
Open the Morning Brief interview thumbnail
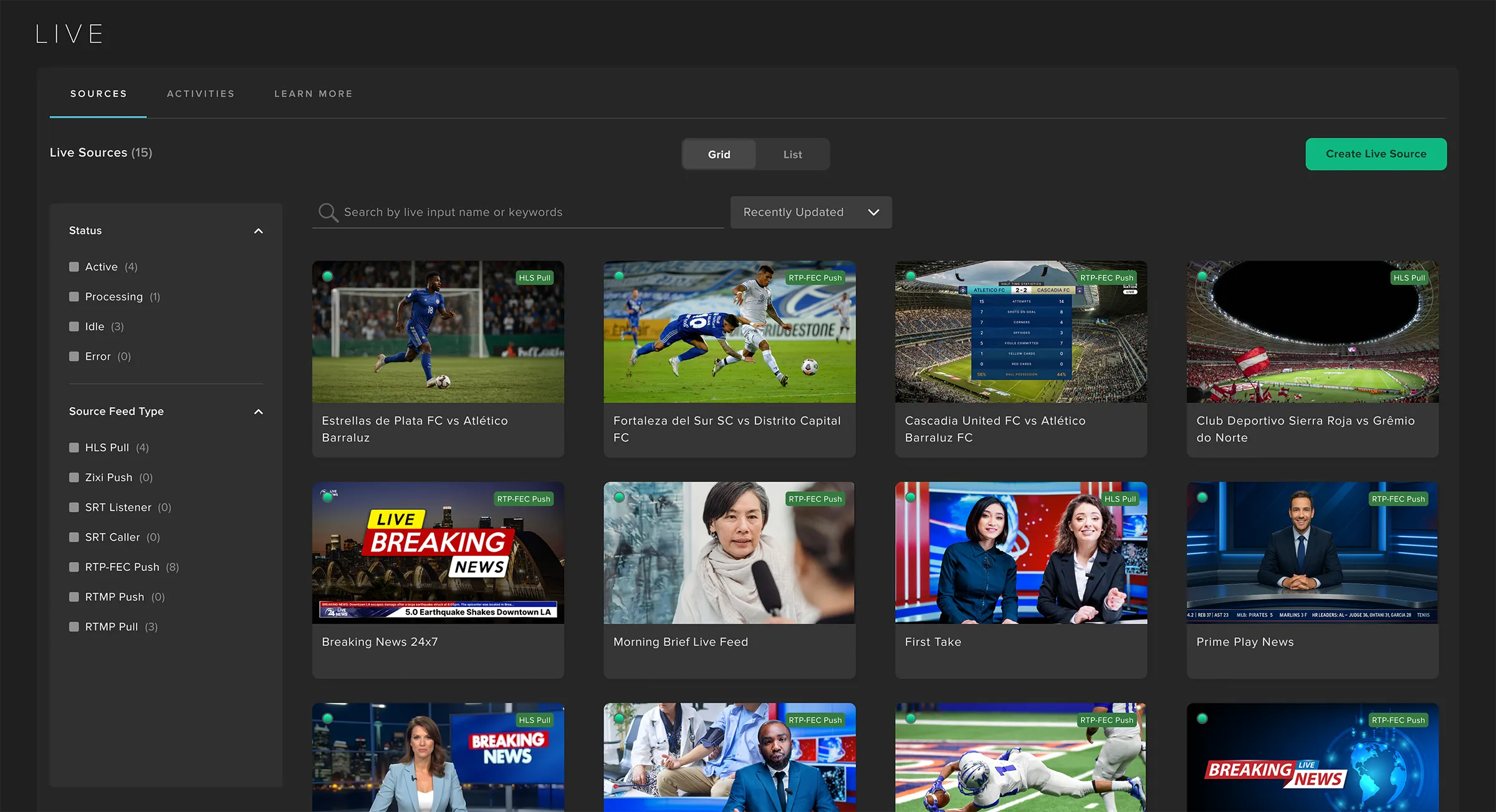[729, 553]
